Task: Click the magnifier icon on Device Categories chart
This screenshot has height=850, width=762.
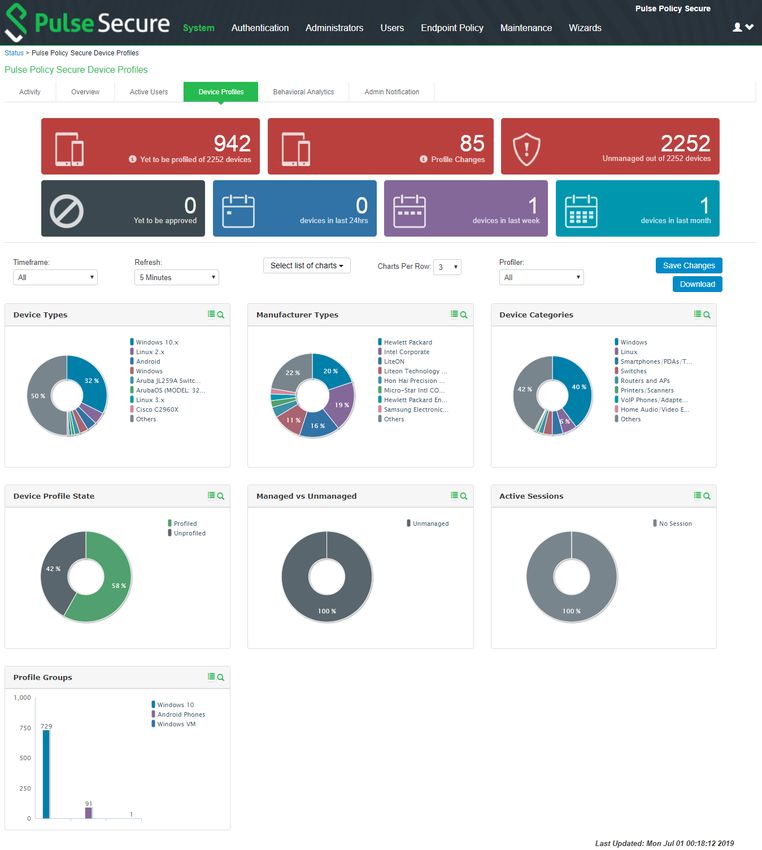Action: (x=707, y=314)
